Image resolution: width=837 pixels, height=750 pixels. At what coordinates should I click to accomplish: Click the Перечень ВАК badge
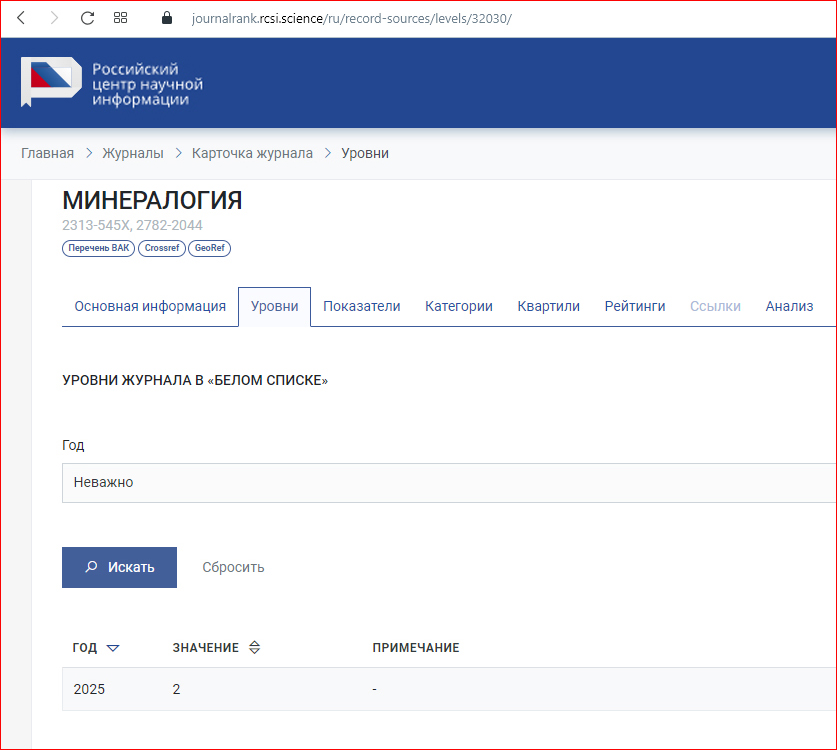click(x=99, y=248)
